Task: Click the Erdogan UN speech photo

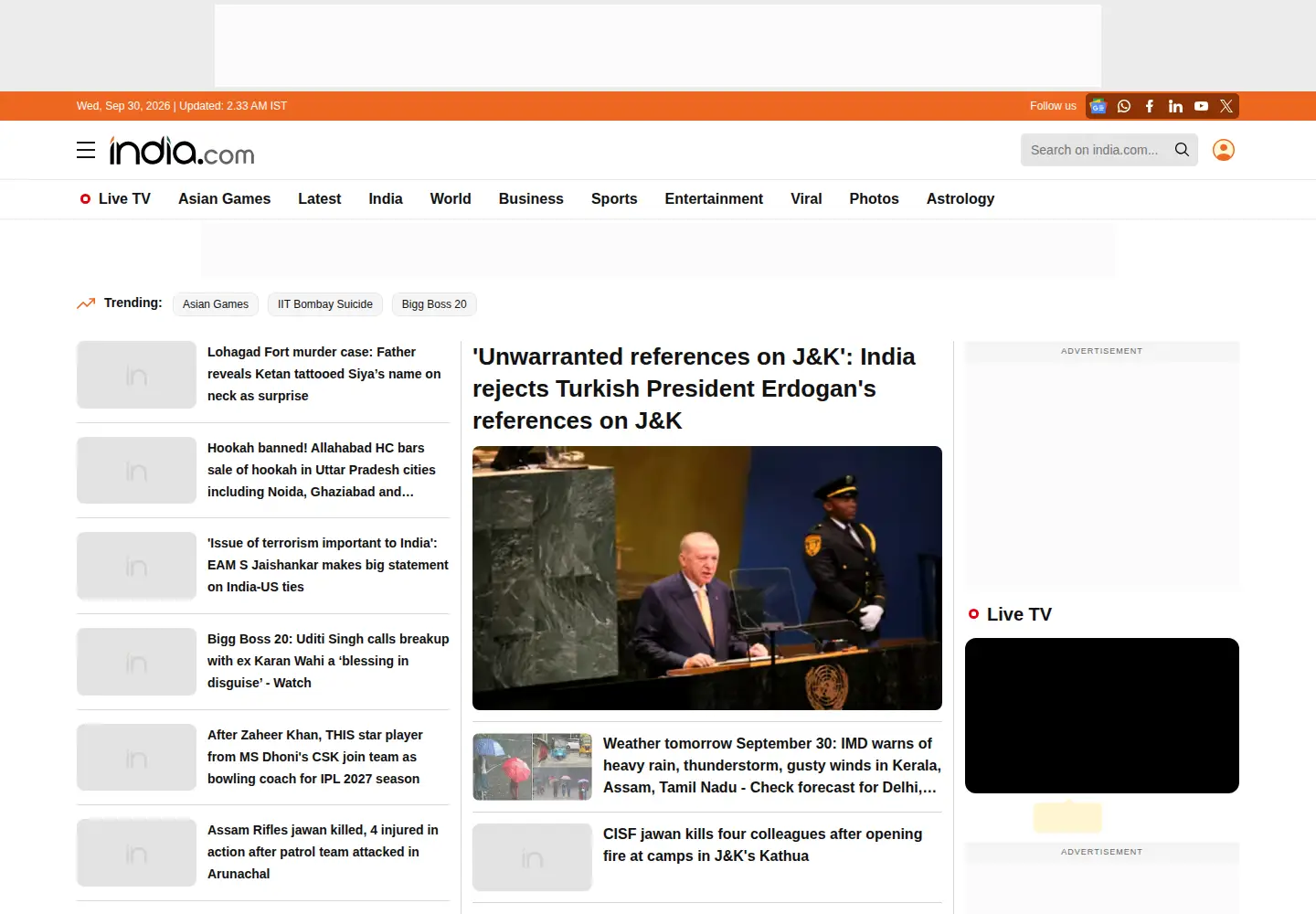Action: (x=707, y=578)
